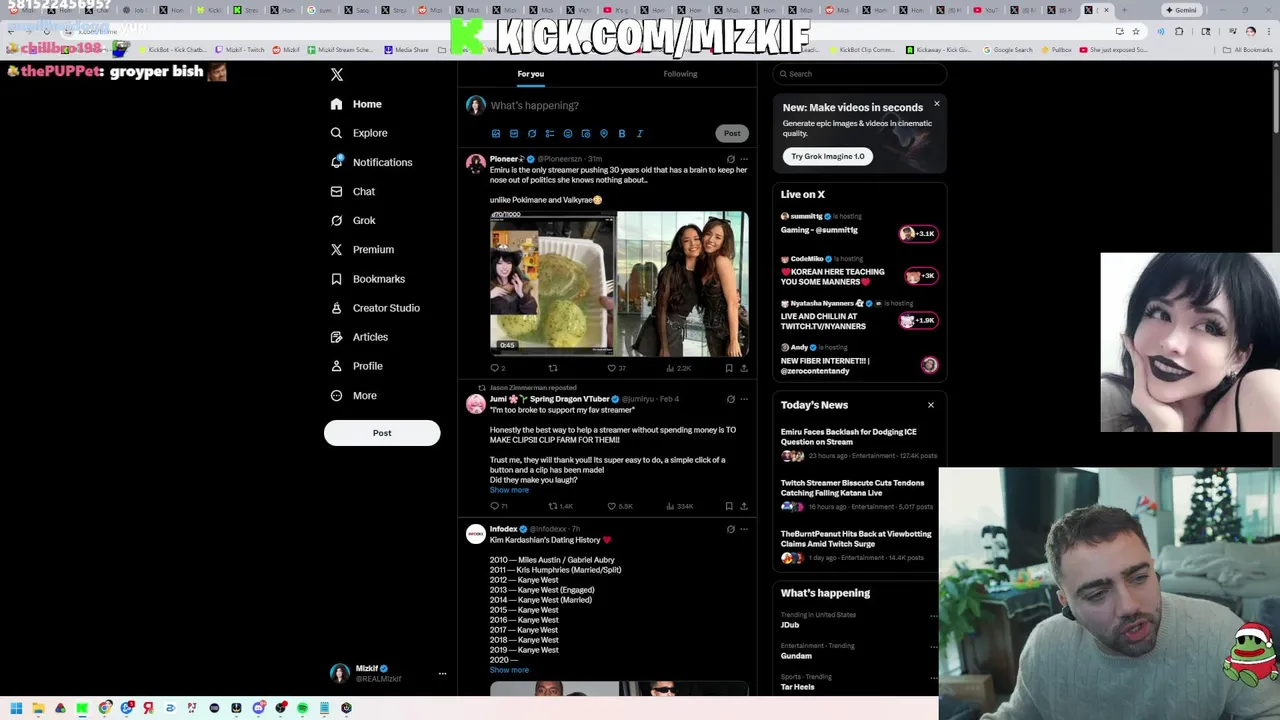Image resolution: width=1280 pixels, height=720 pixels.
Task: Repost Pioneer's post
Action: (552, 368)
